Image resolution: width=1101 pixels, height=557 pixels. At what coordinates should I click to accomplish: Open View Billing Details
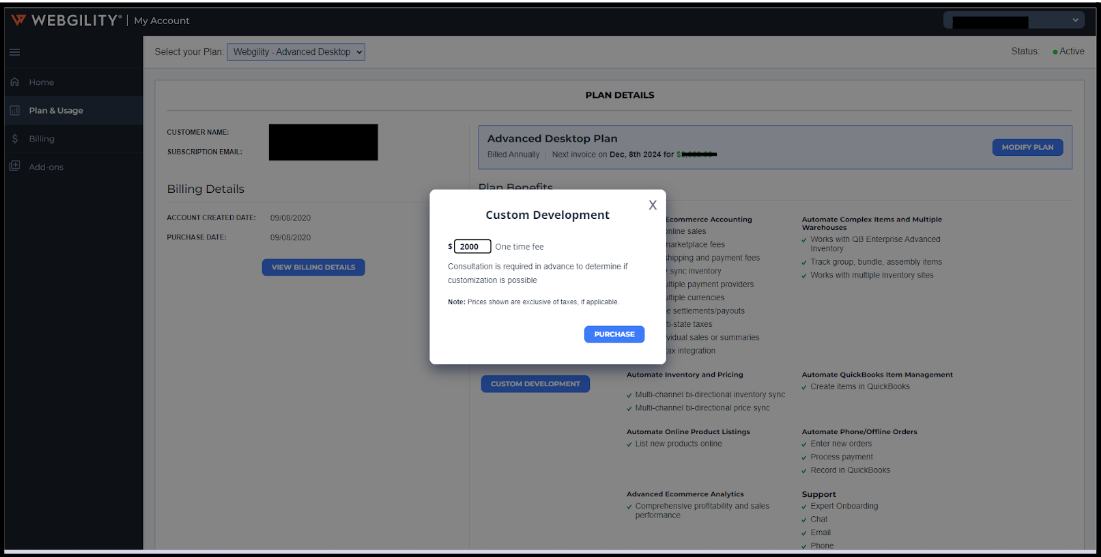pyautogui.click(x=313, y=267)
